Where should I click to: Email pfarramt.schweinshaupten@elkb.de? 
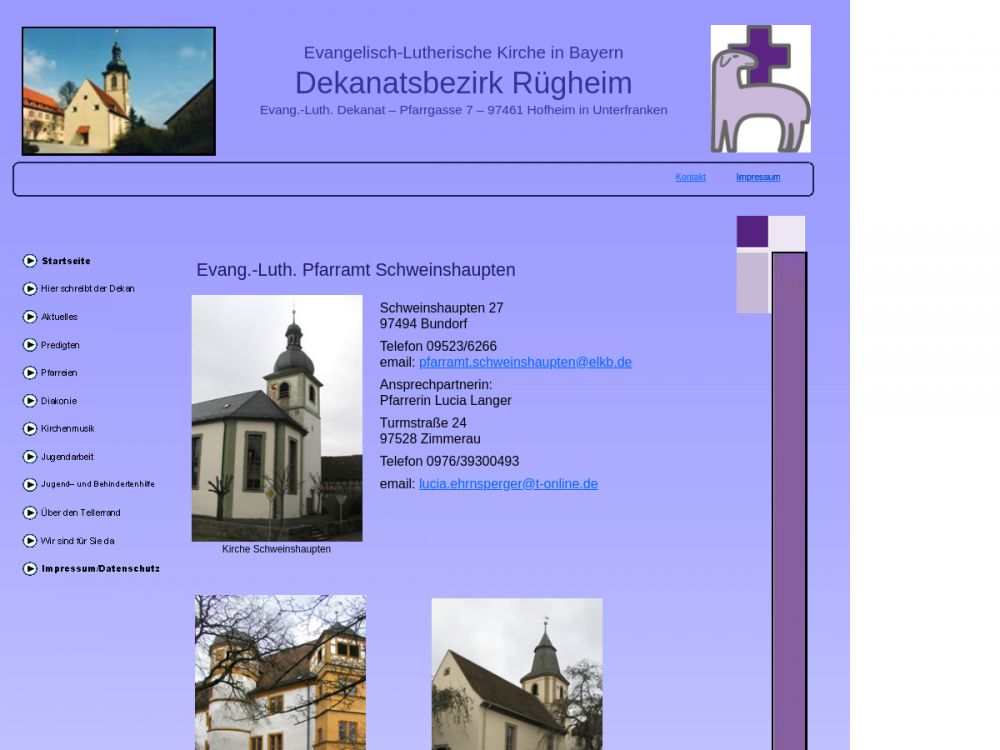(x=525, y=362)
